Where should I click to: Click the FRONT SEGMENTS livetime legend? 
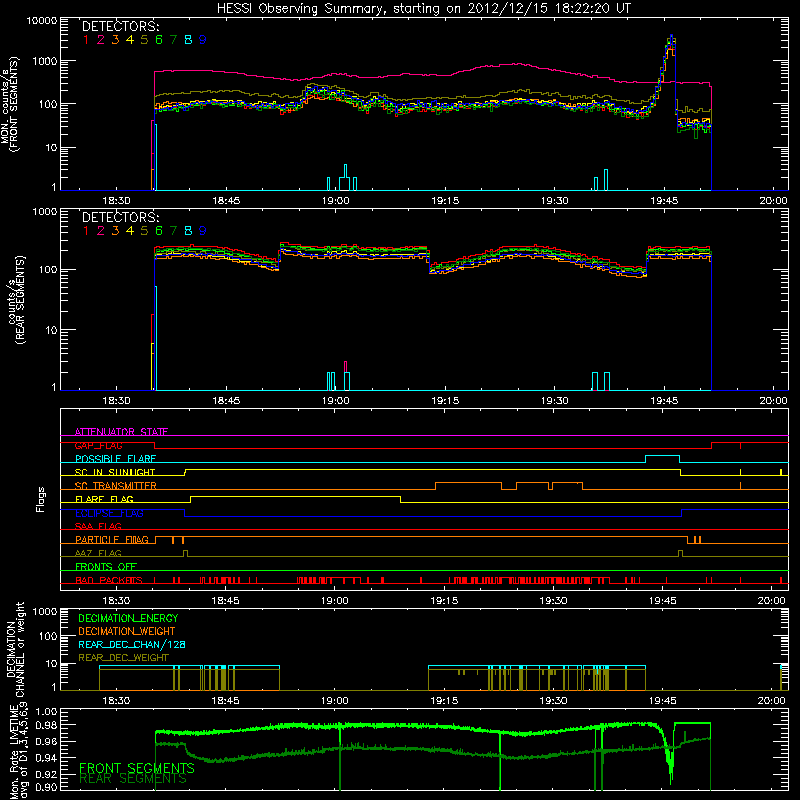[137, 768]
